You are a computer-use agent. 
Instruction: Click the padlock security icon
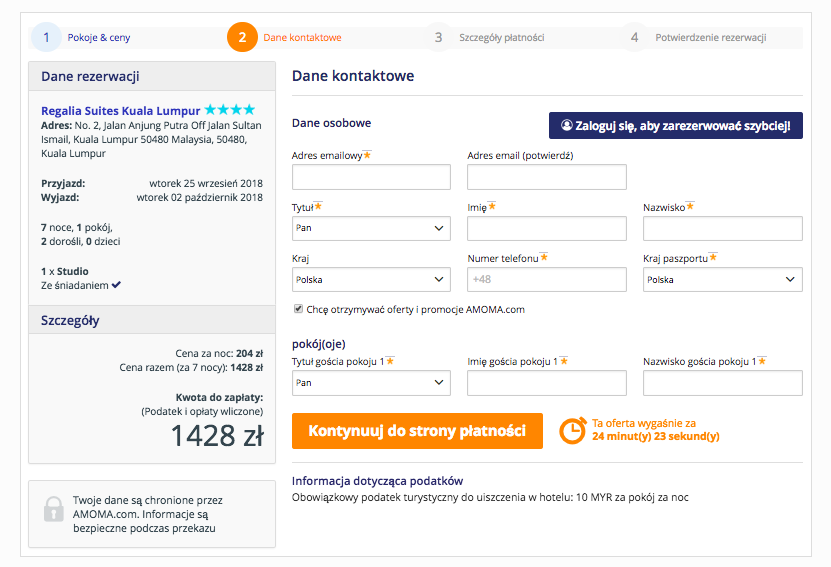coord(54,509)
